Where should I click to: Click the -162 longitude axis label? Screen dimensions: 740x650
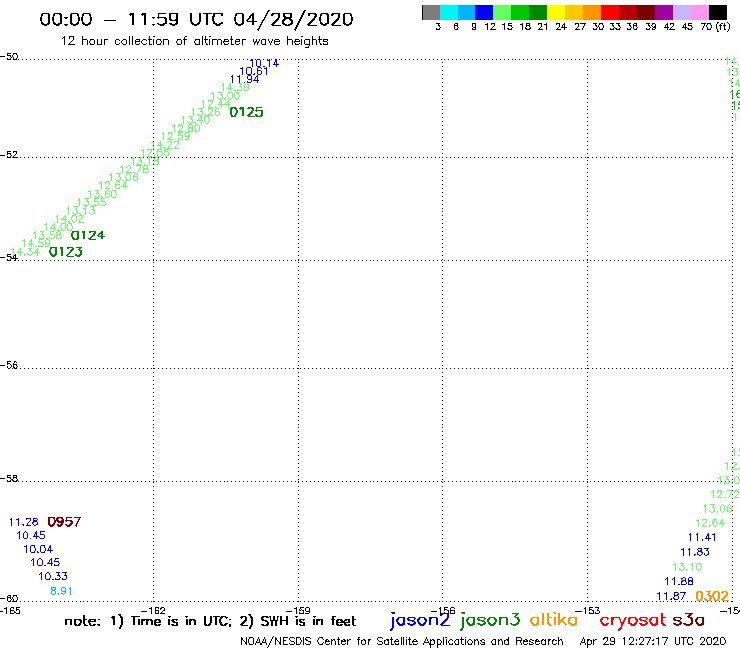point(153,611)
